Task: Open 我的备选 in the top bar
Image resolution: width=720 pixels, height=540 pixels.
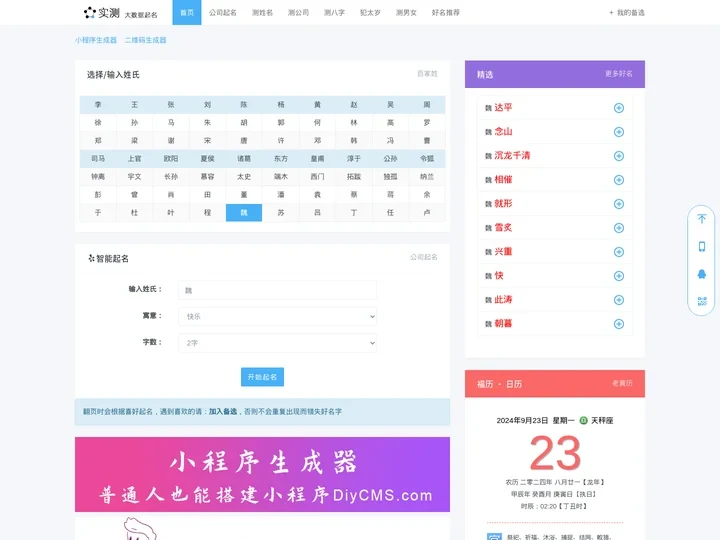Action: coord(627,13)
